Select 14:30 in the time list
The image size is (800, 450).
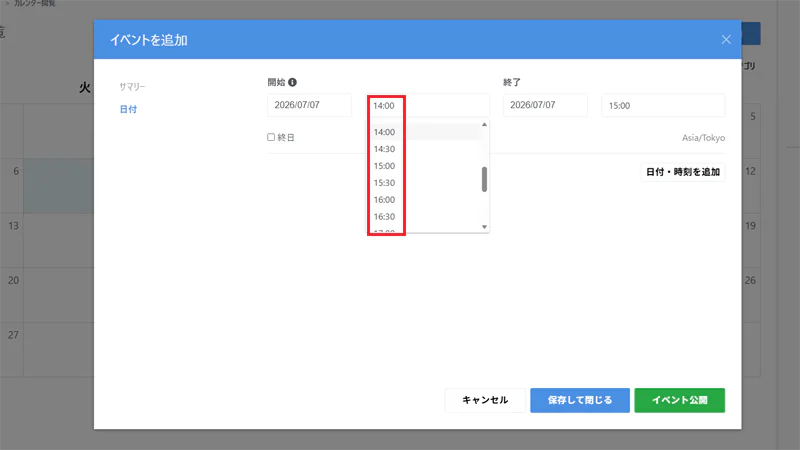click(425, 149)
